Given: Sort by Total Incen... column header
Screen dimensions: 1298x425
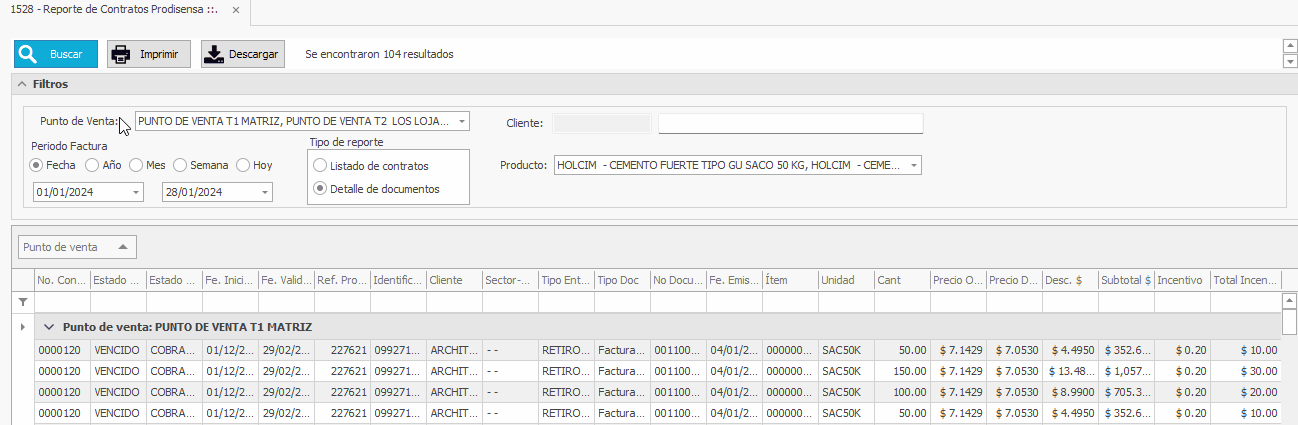Looking at the screenshot, I should coord(1245,281).
